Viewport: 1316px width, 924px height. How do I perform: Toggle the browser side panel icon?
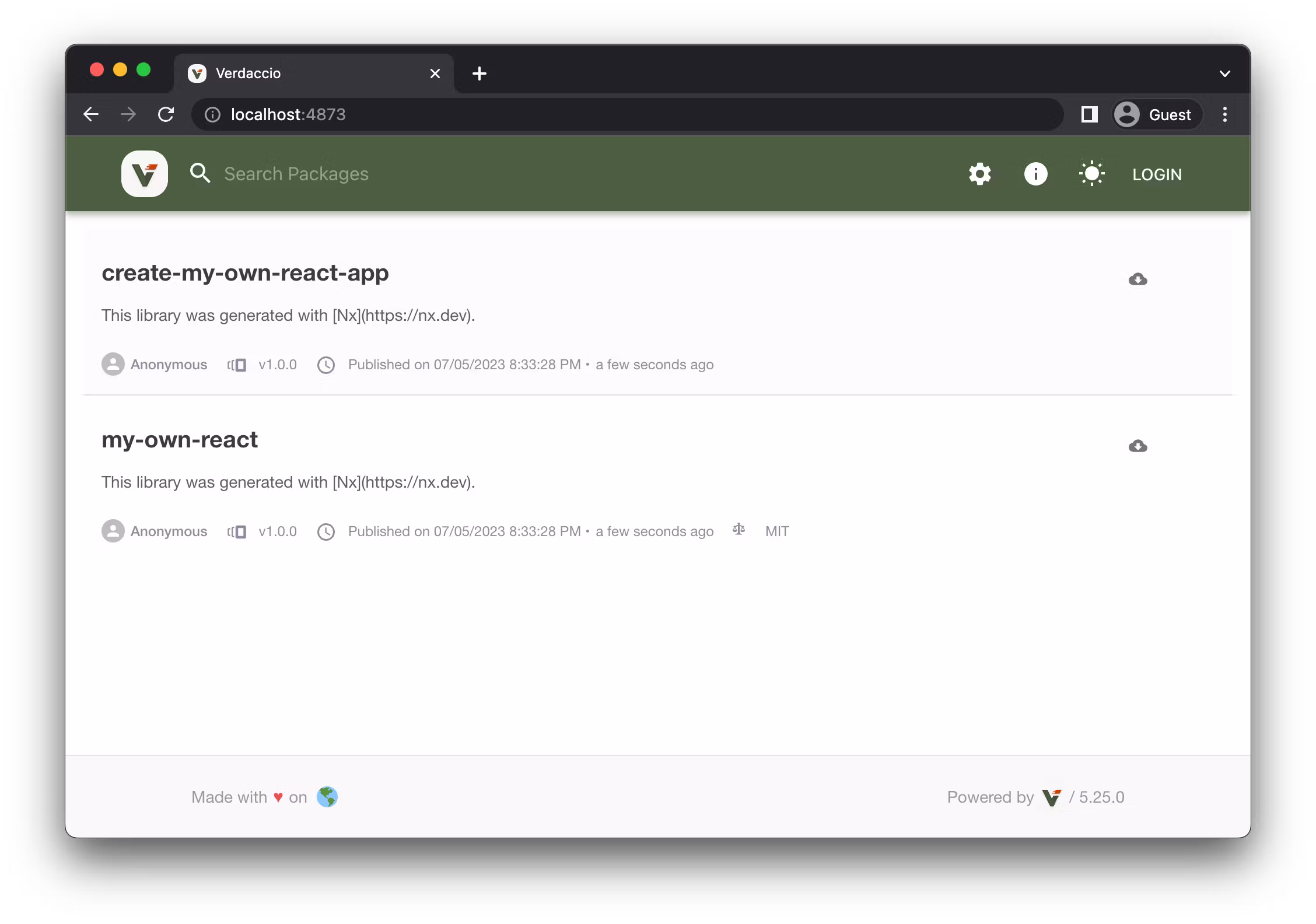tap(1089, 115)
